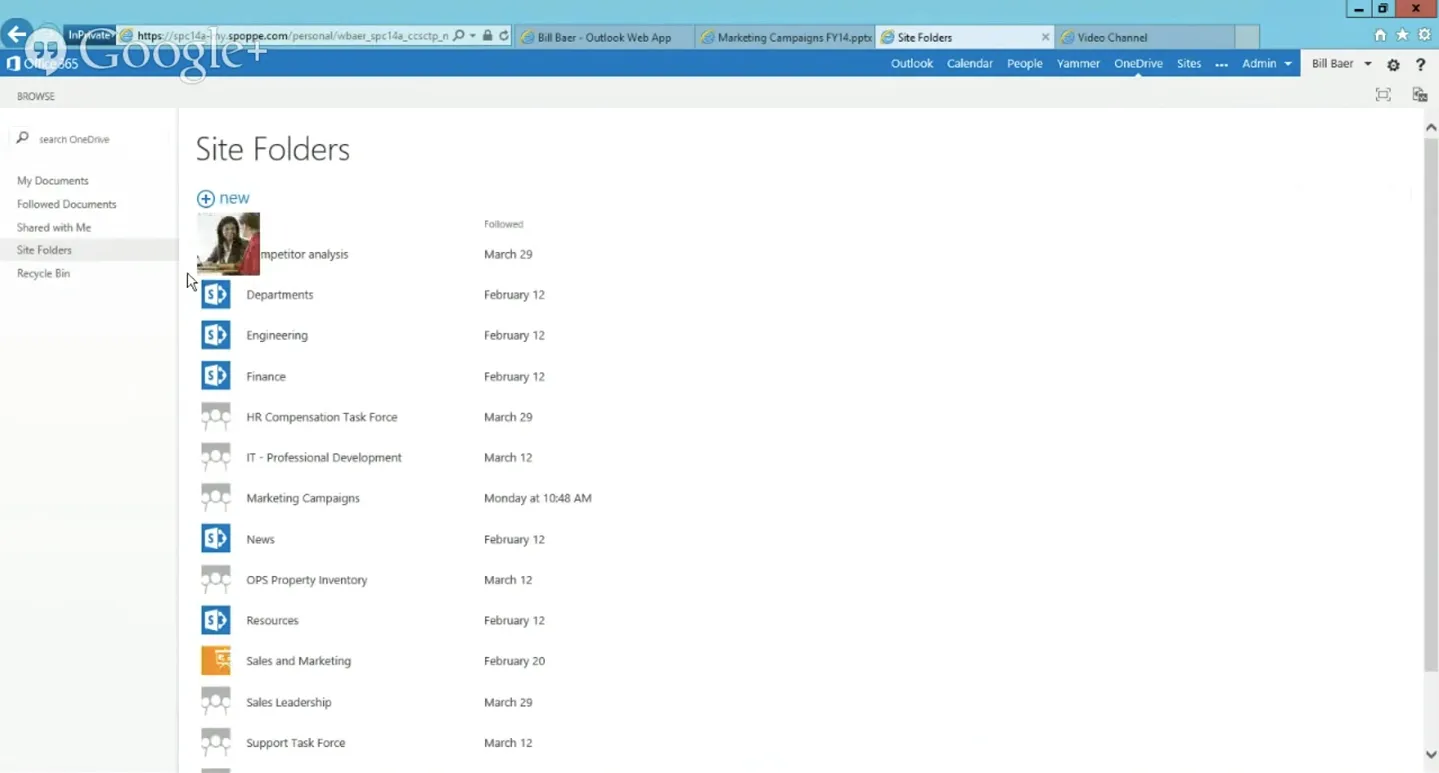Image resolution: width=1439 pixels, height=773 pixels.
Task: Open the Help question mark icon
Action: tap(1421, 64)
